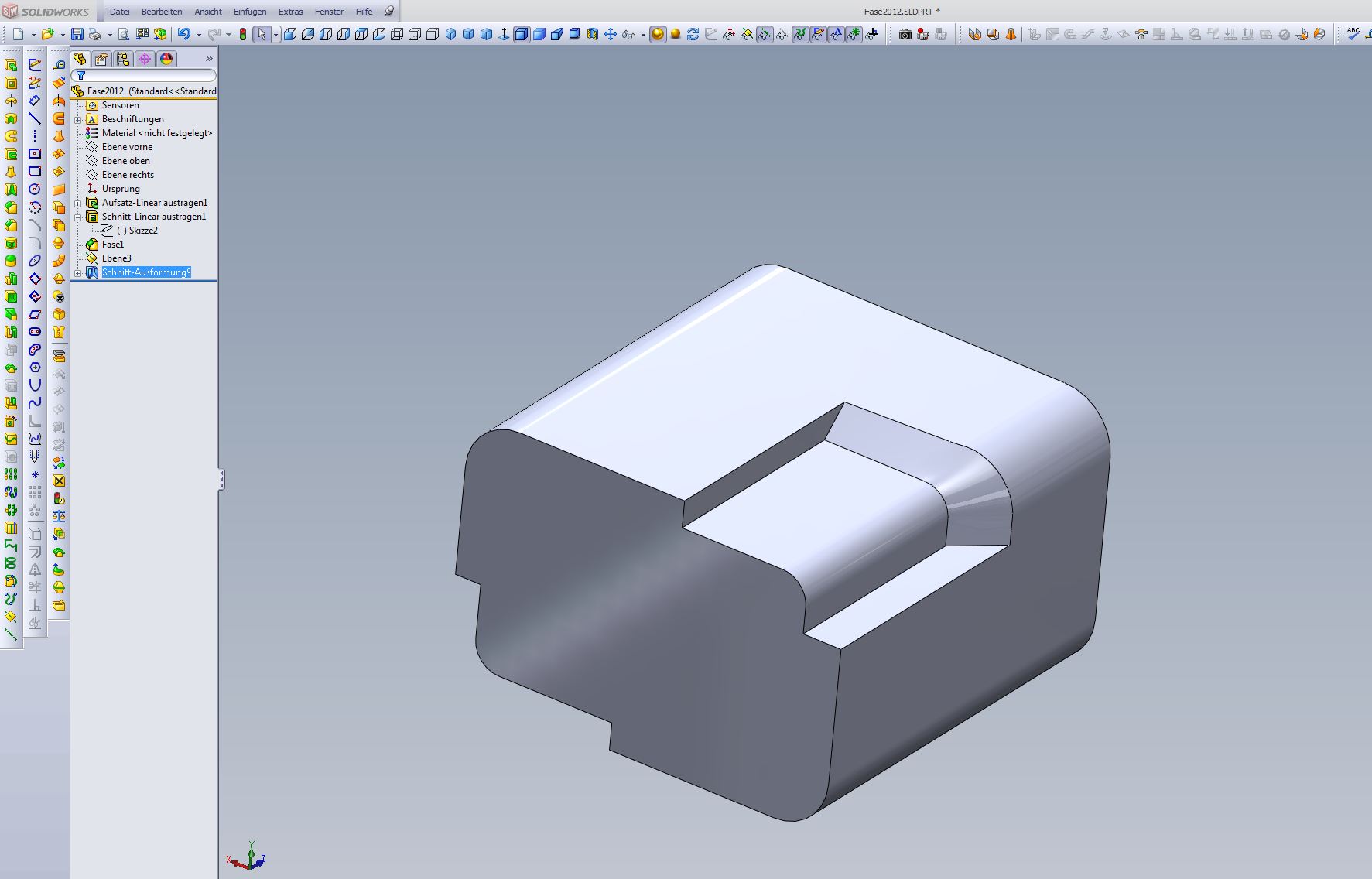Screen dimensions: 1372x879
Task: Open the dropdown arrow next to New
Action: pos(33,35)
